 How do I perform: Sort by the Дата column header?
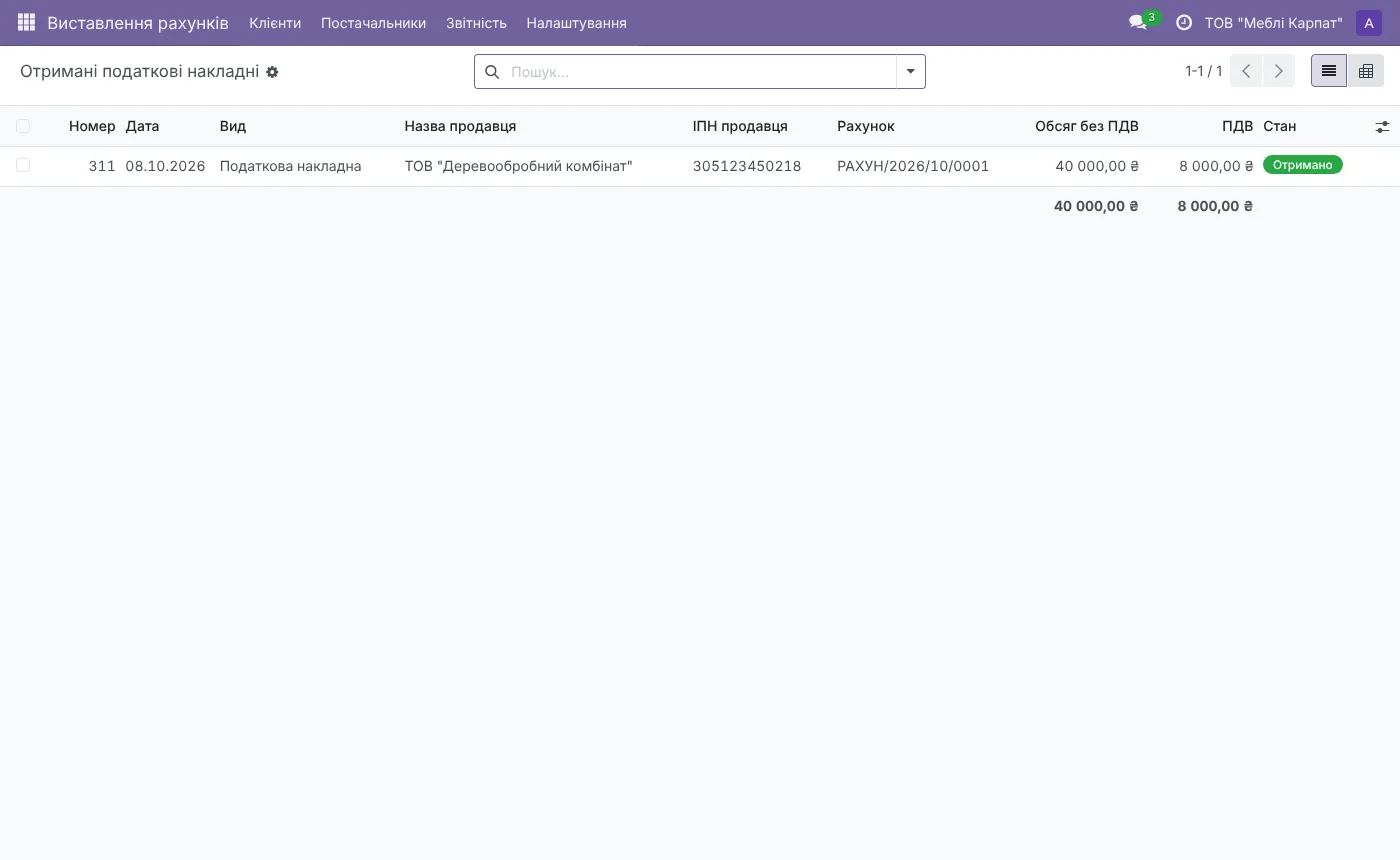click(142, 126)
